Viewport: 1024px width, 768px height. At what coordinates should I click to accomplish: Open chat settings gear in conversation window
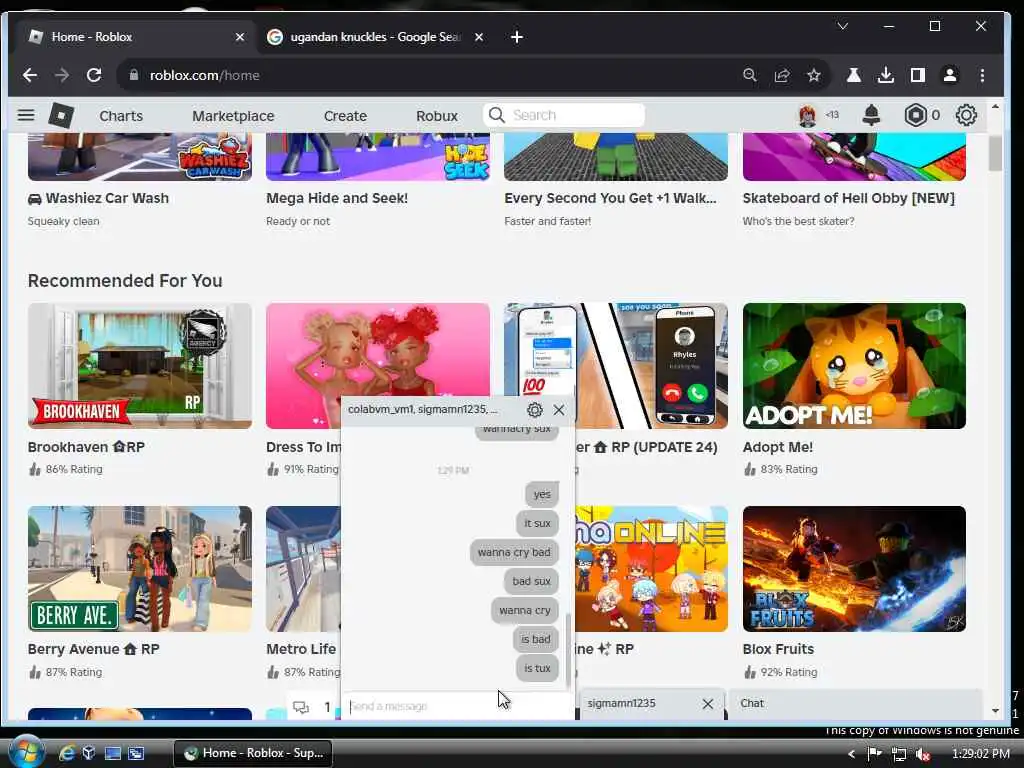click(534, 410)
